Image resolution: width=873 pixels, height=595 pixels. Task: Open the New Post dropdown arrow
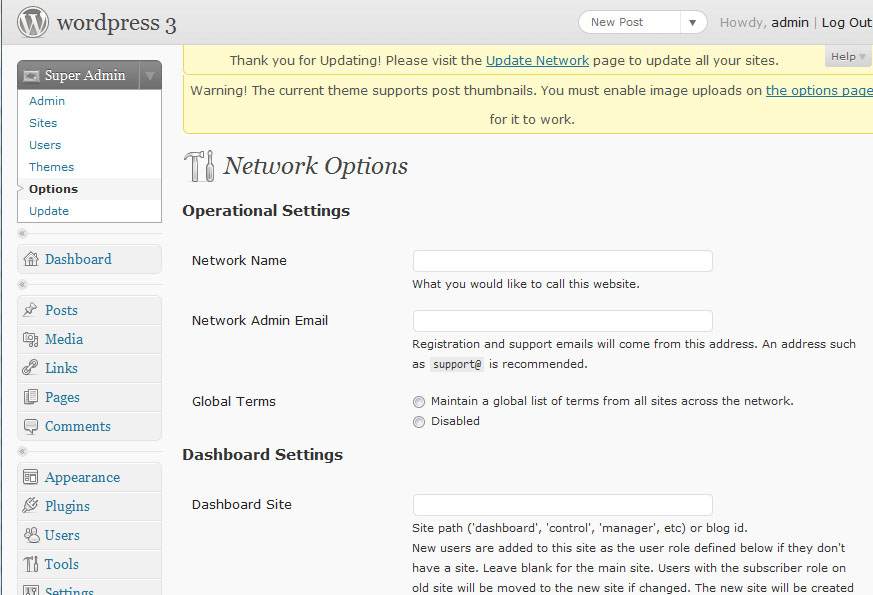click(693, 23)
